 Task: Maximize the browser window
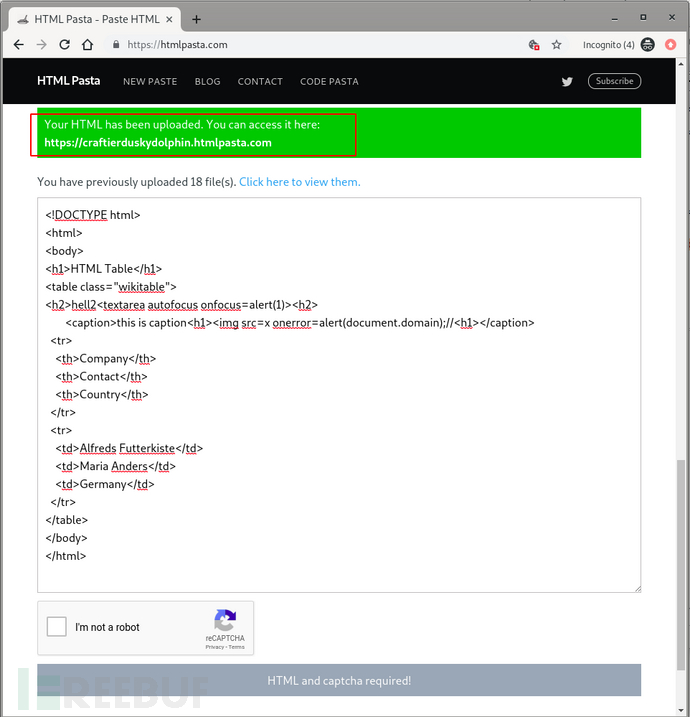point(643,17)
